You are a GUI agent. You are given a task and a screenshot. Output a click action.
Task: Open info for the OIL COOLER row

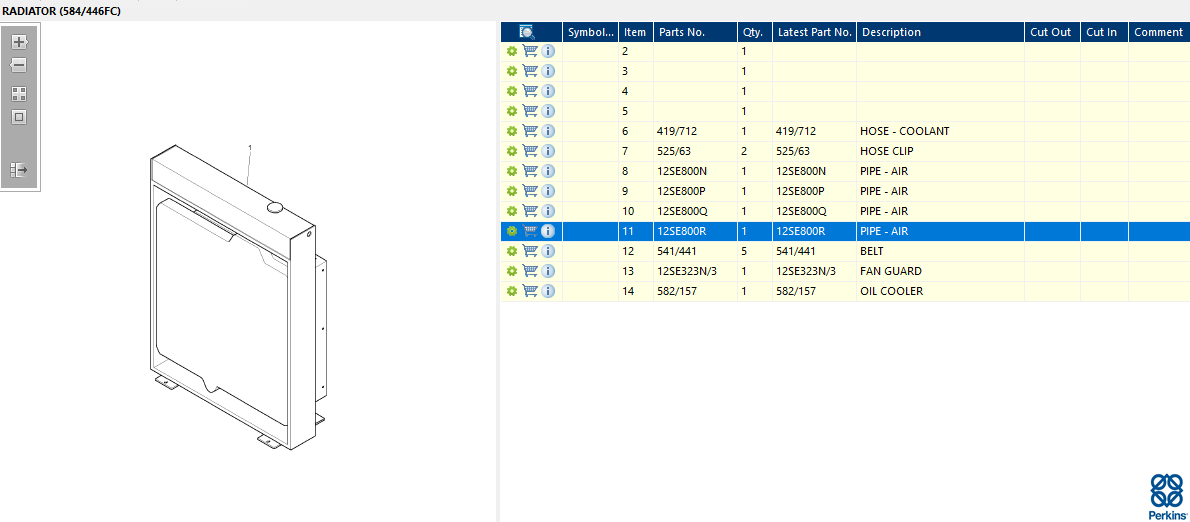click(548, 291)
